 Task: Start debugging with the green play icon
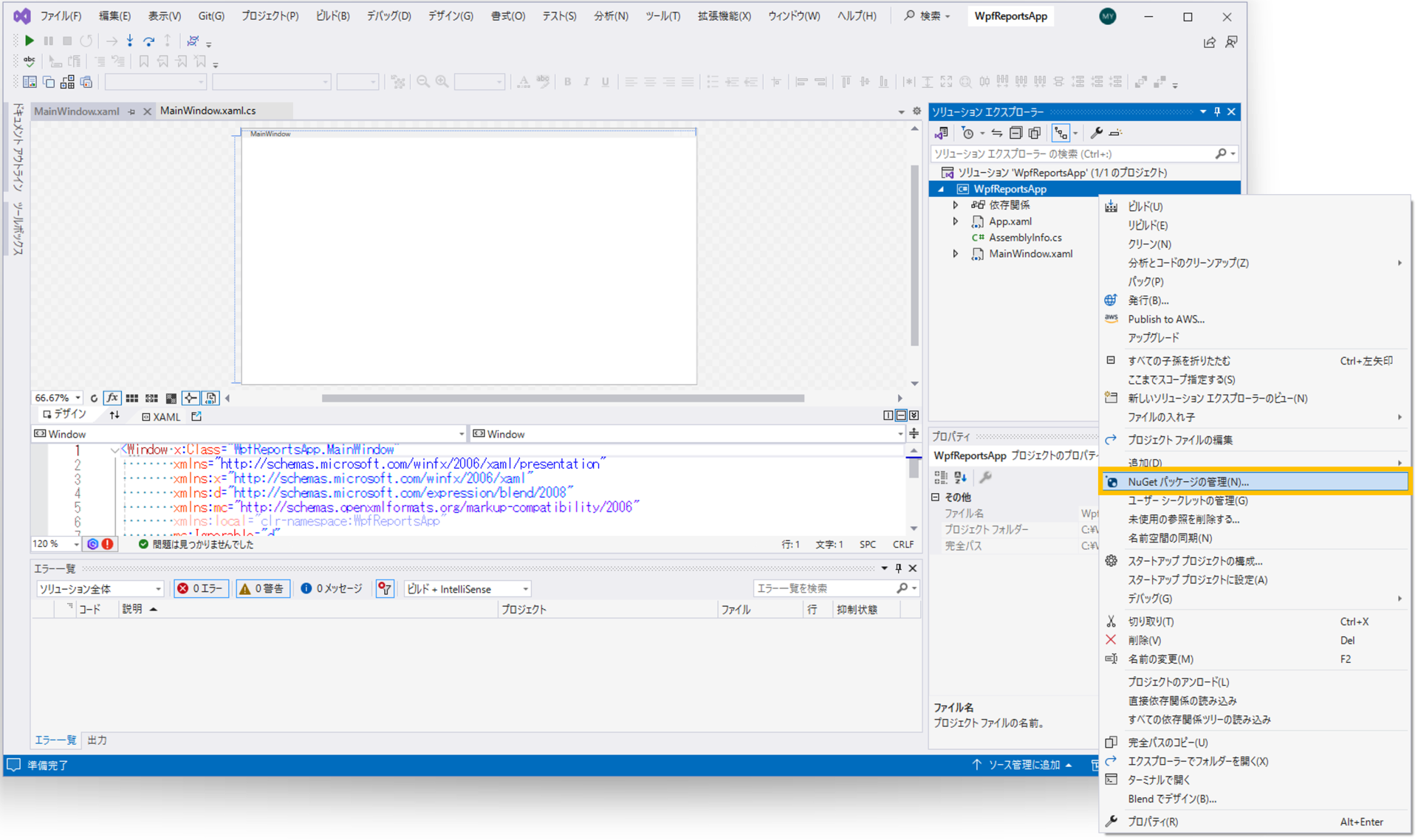coord(30,41)
